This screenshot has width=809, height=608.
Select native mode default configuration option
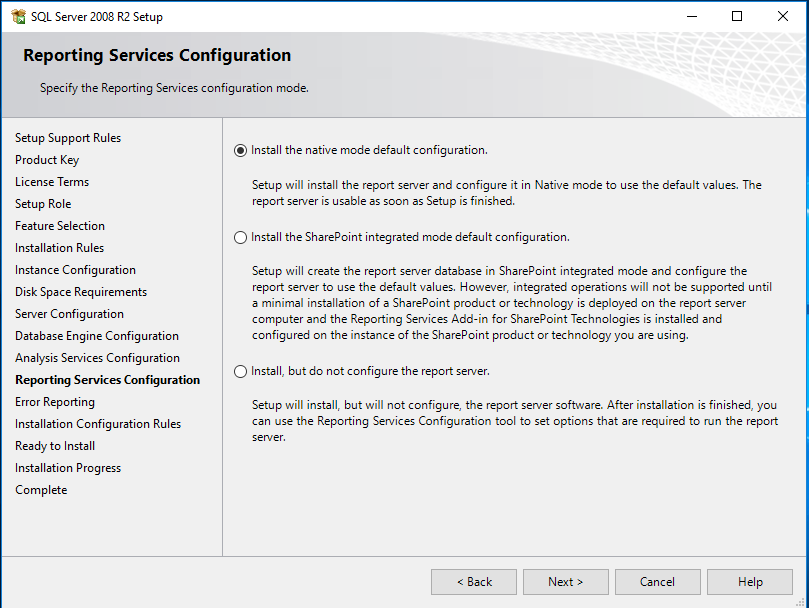coord(240,151)
